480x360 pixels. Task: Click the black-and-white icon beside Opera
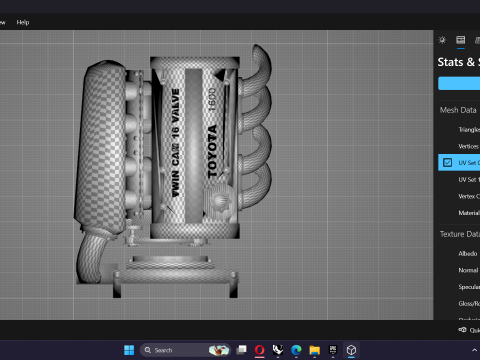[278, 350]
